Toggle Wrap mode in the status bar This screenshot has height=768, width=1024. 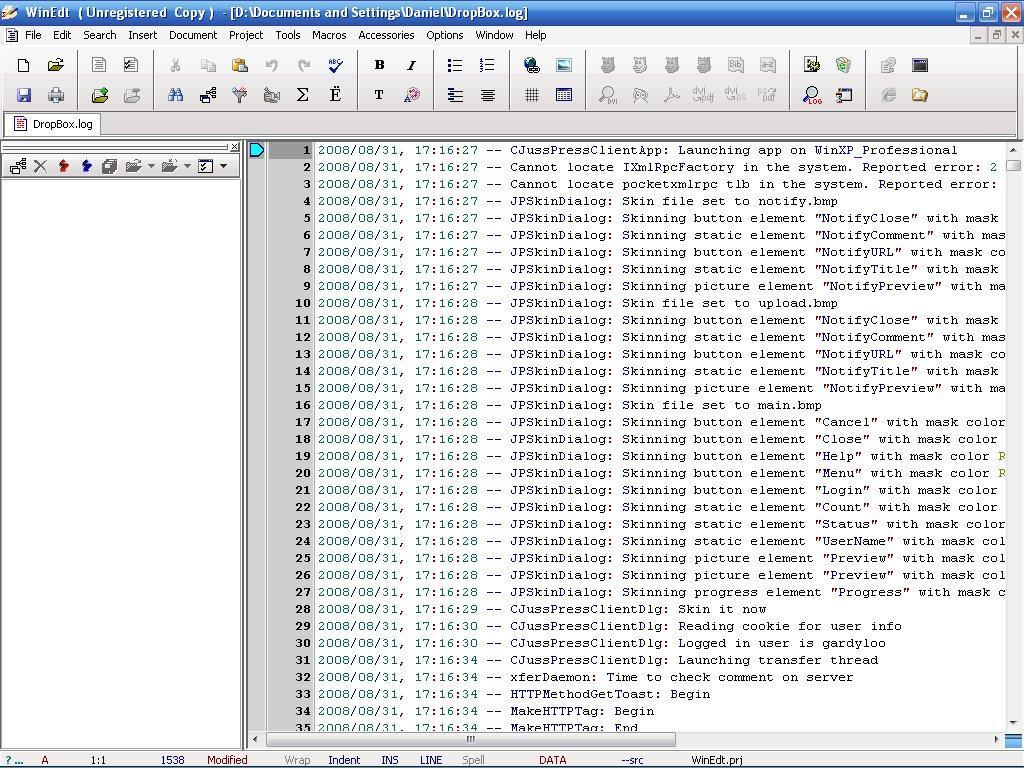click(x=297, y=760)
